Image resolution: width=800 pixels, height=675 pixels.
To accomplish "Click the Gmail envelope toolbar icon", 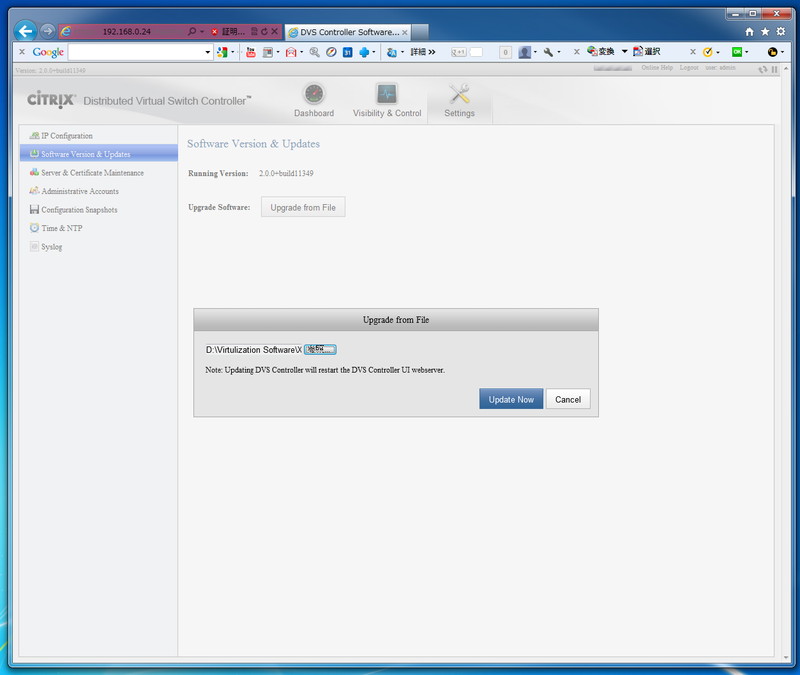I will point(291,52).
